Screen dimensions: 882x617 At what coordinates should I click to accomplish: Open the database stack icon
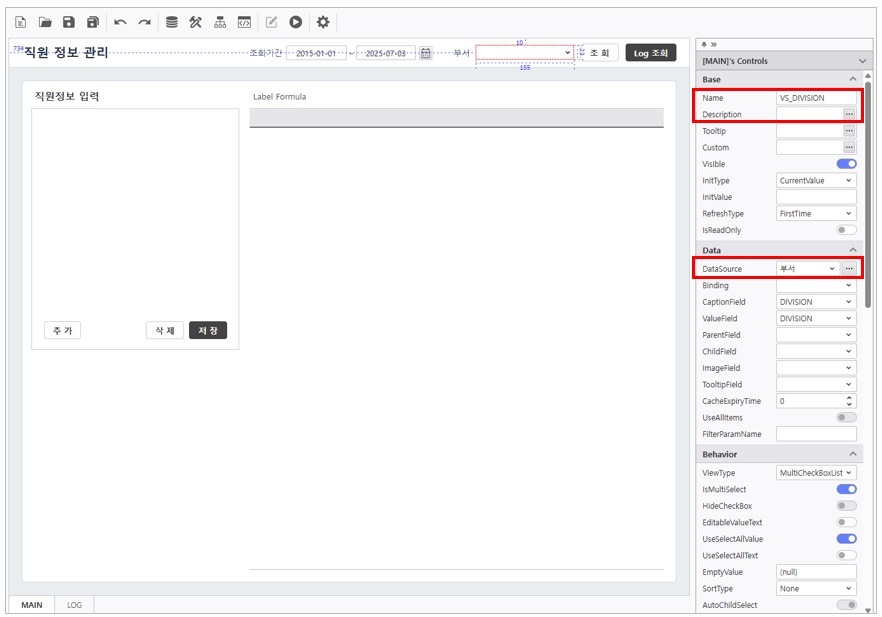click(172, 22)
